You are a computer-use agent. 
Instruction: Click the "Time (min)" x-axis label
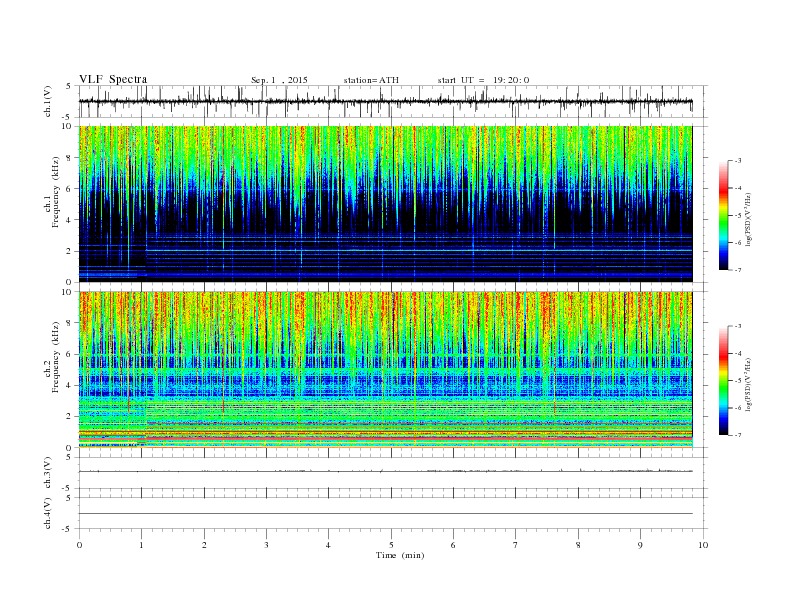[x=400, y=555]
